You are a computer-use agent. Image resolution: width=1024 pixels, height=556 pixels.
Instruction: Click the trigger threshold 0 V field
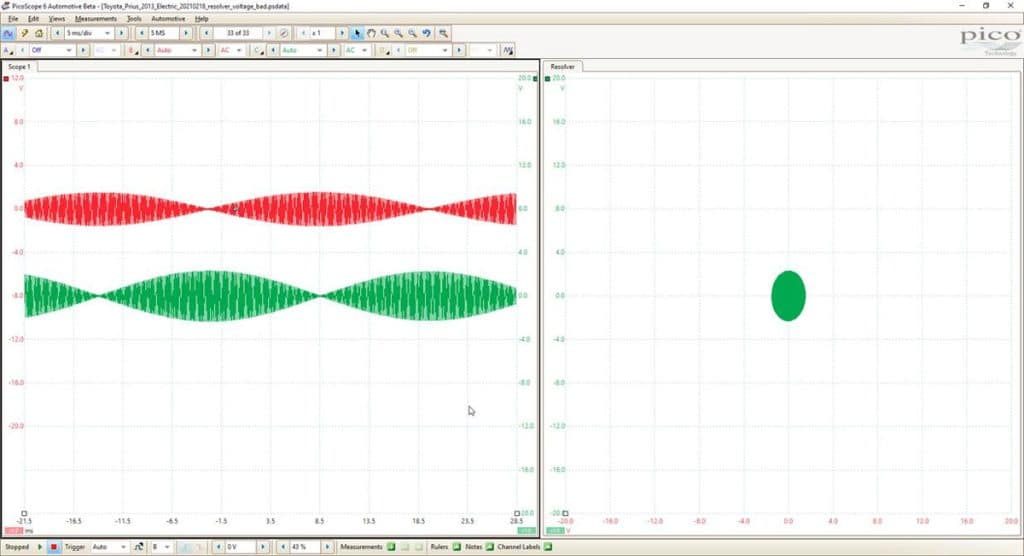[x=240, y=547]
